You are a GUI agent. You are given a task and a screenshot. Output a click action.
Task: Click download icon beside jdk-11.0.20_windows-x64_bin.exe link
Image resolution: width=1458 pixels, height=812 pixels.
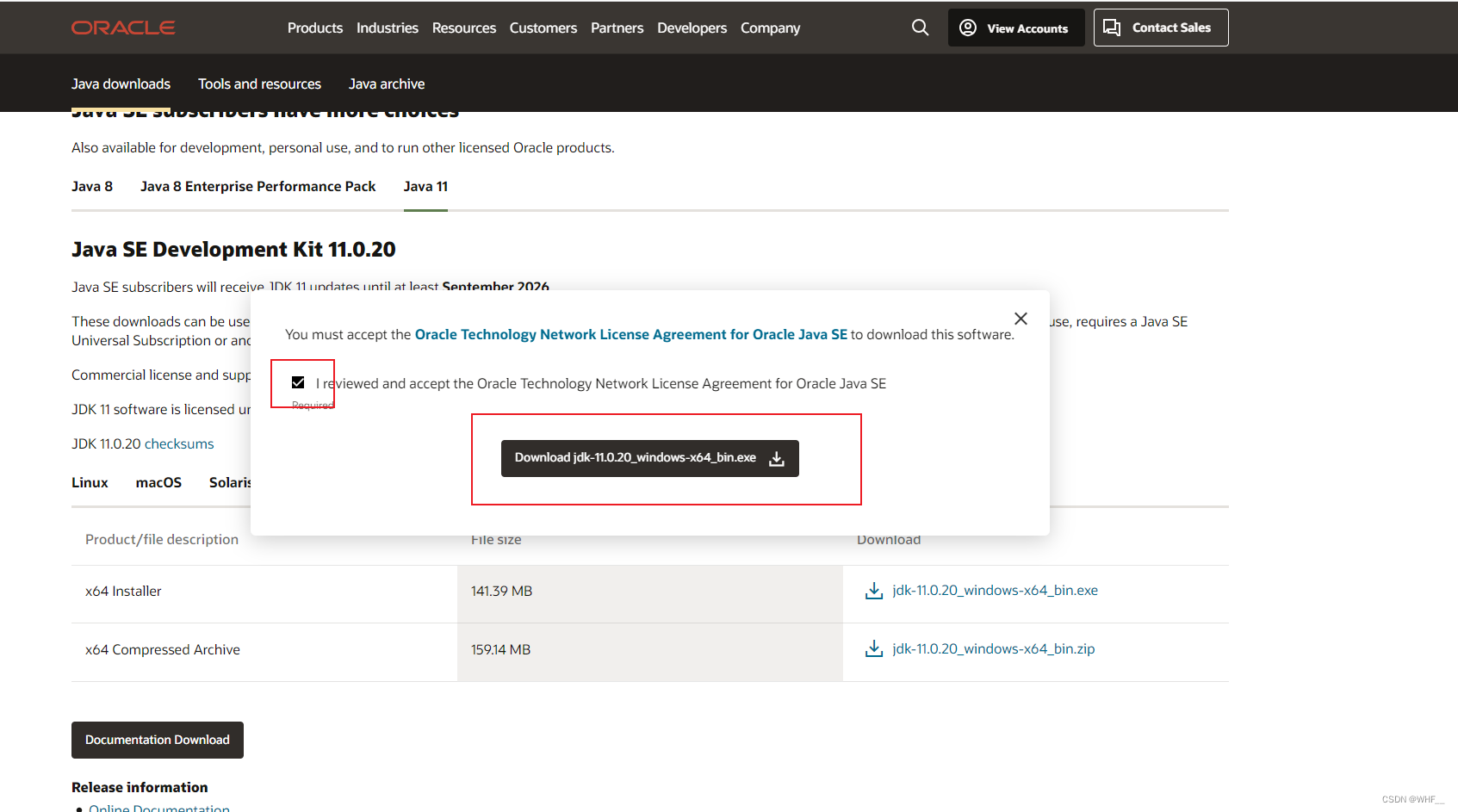click(874, 591)
